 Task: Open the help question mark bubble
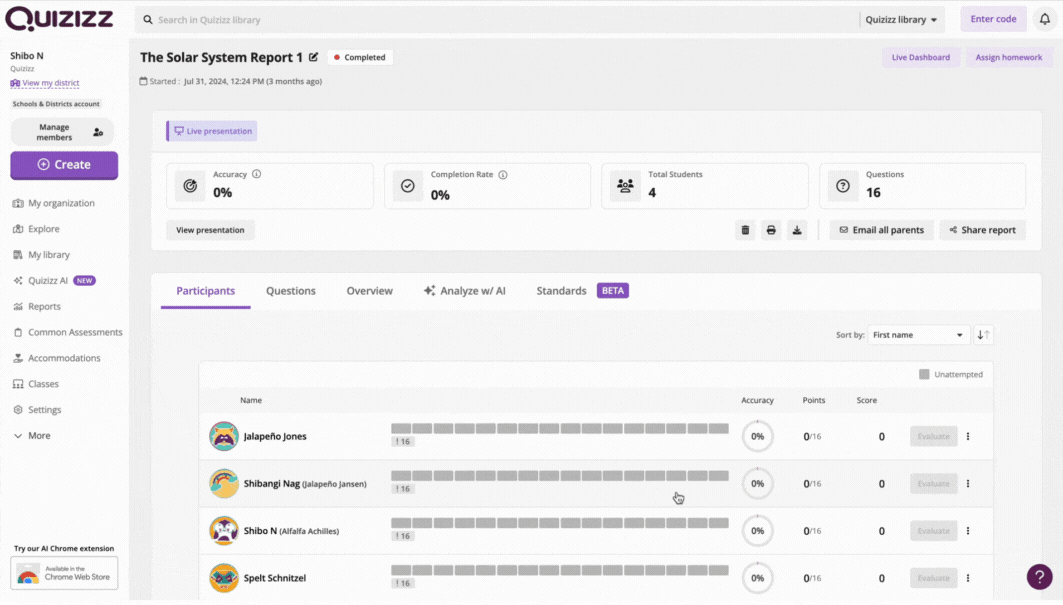1039,577
